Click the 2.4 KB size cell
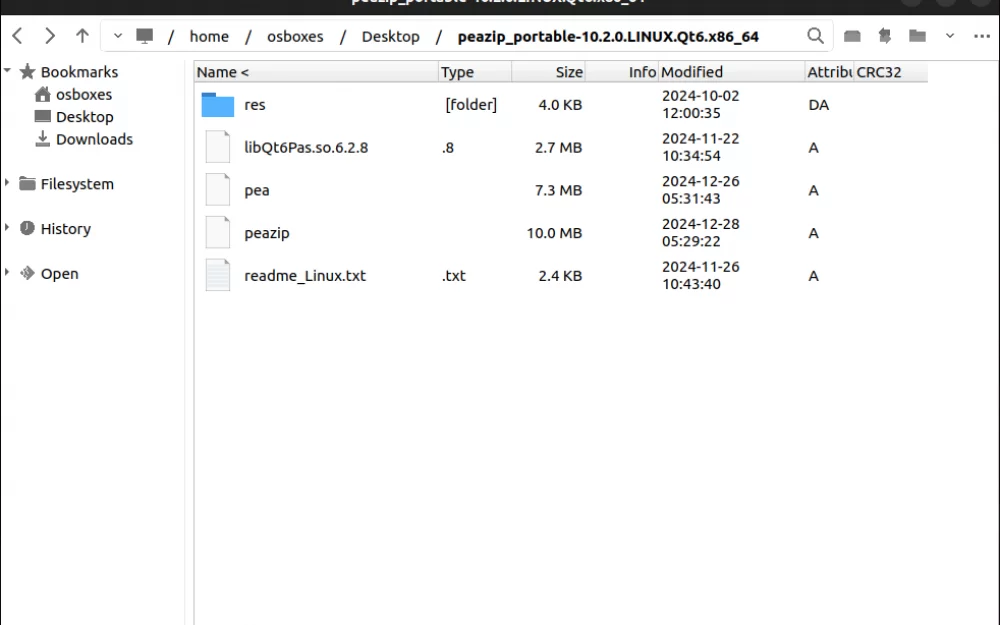The height and width of the screenshot is (625, 1000). [x=560, y=276]
